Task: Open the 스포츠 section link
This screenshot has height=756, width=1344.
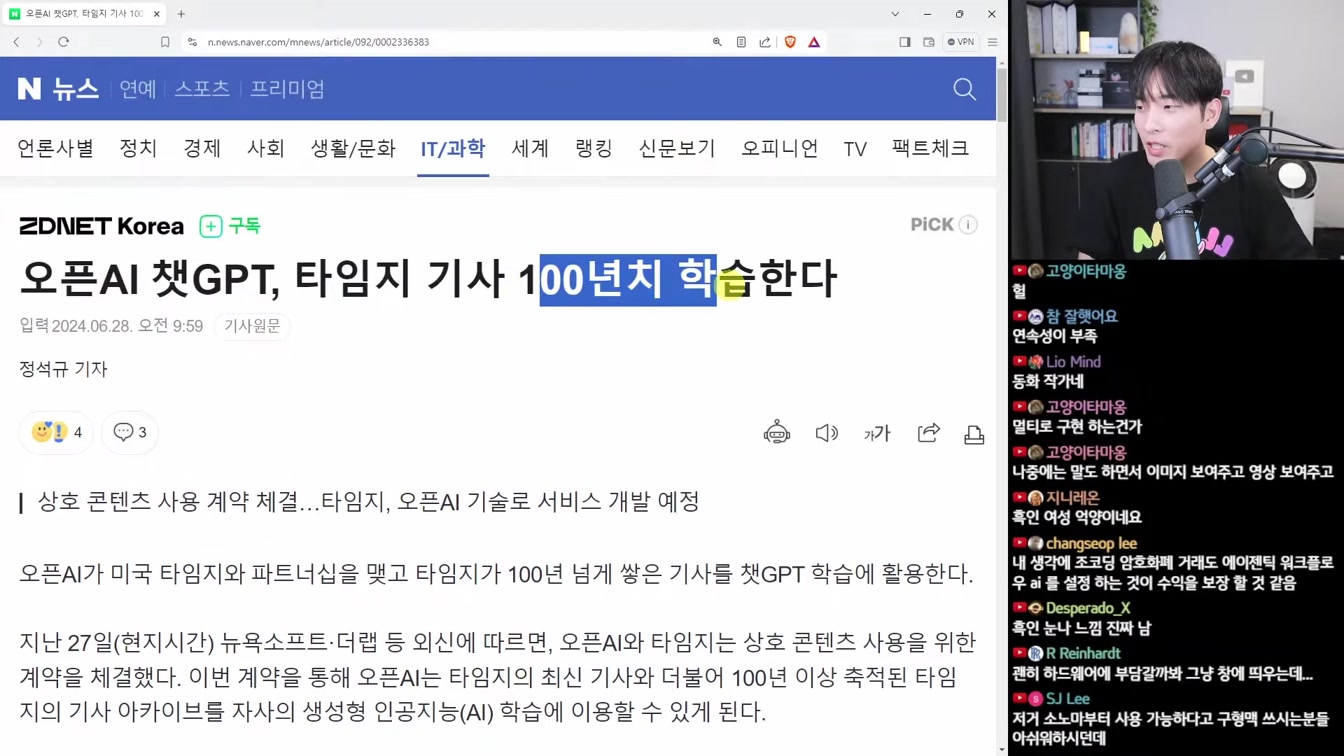Action: (202, 89)
